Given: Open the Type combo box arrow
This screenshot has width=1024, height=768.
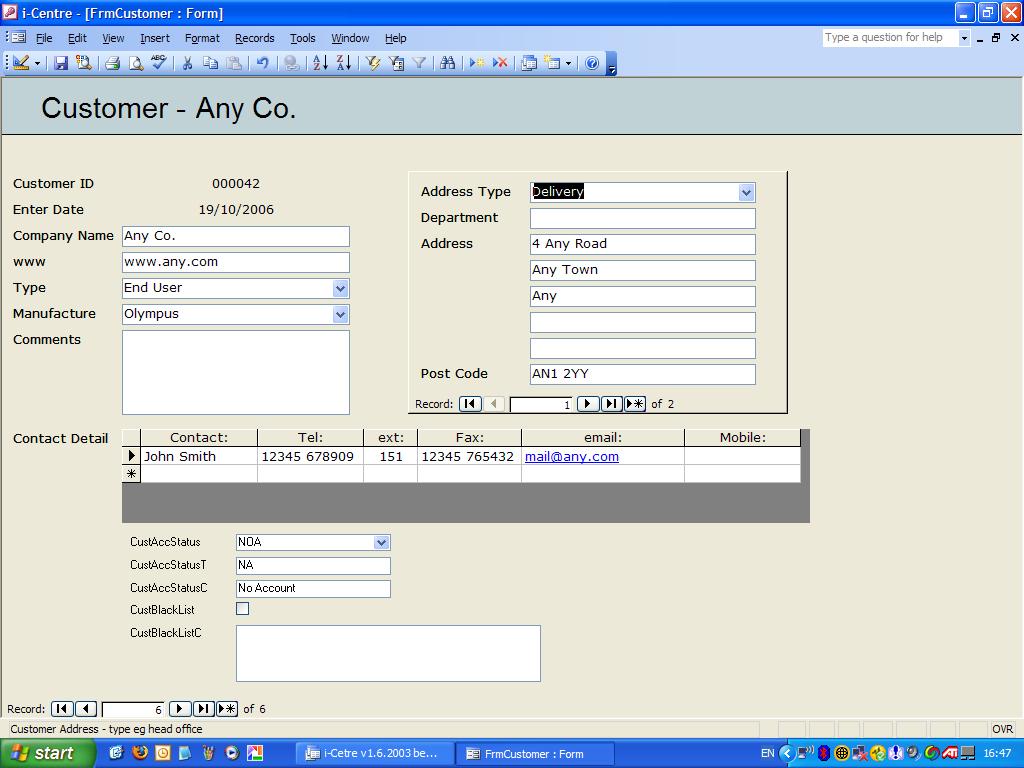Looking at the screenshot, I should [340, 288].
